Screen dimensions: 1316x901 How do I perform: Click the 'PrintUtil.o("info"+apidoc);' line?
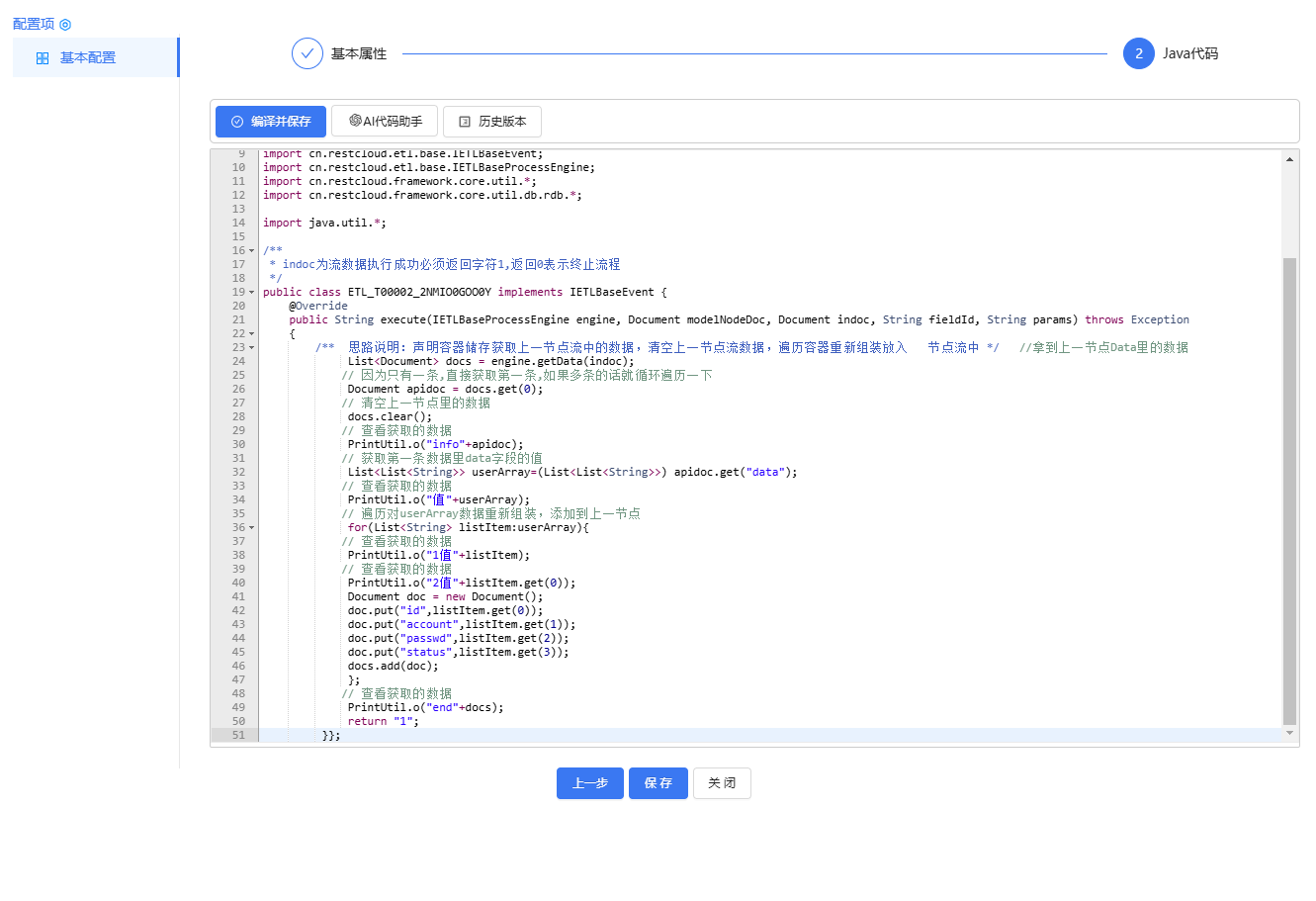436,444
